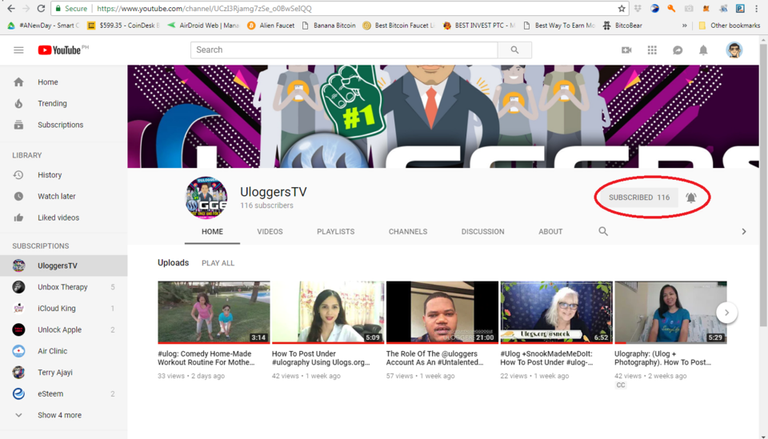Click the channel tabs next chevron

(744, 231)
